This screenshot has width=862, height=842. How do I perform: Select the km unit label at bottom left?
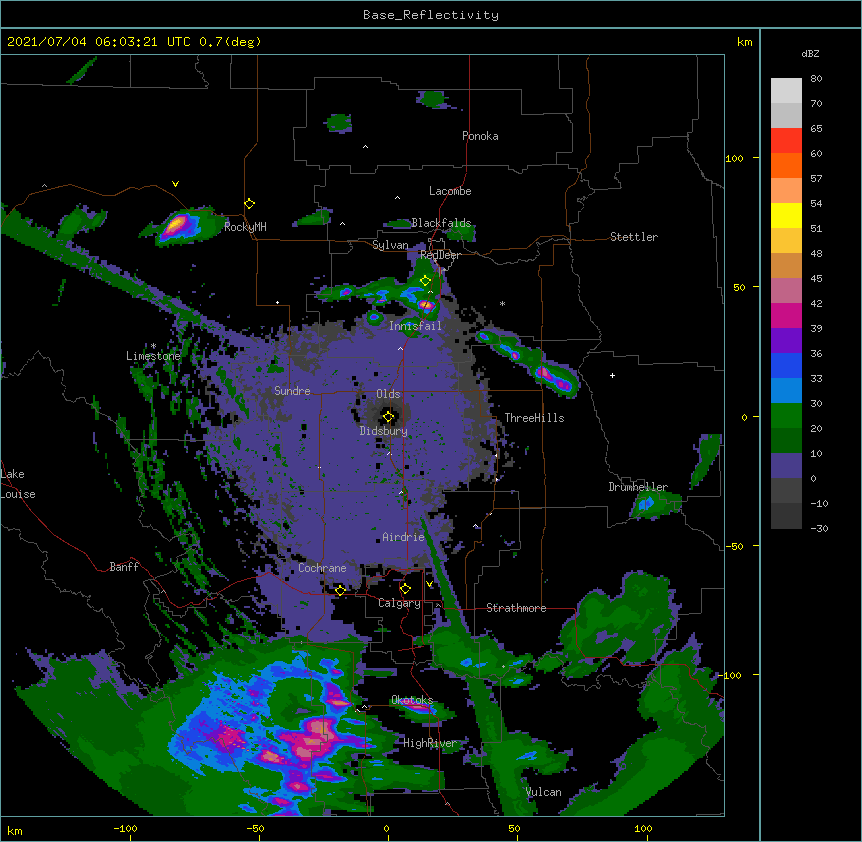coord(14,830)
